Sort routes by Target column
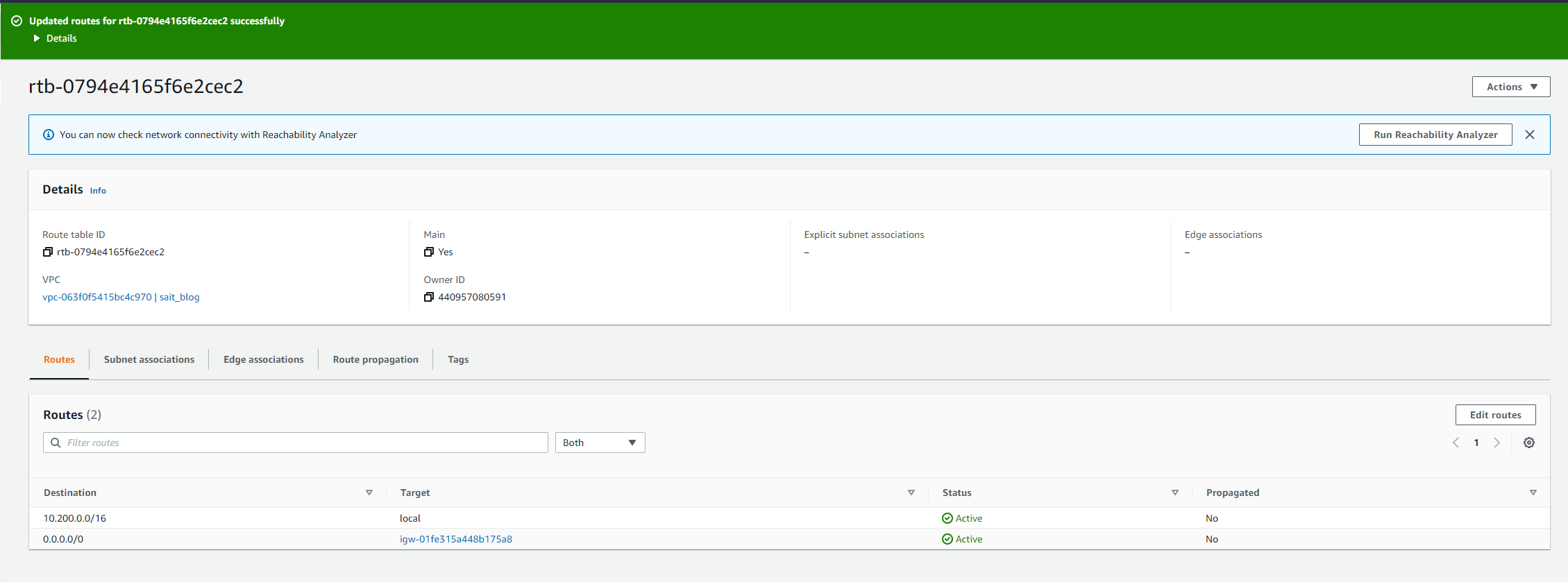Image resolution: width=1568 pixels, height=582 pixels. pos(911,493)
